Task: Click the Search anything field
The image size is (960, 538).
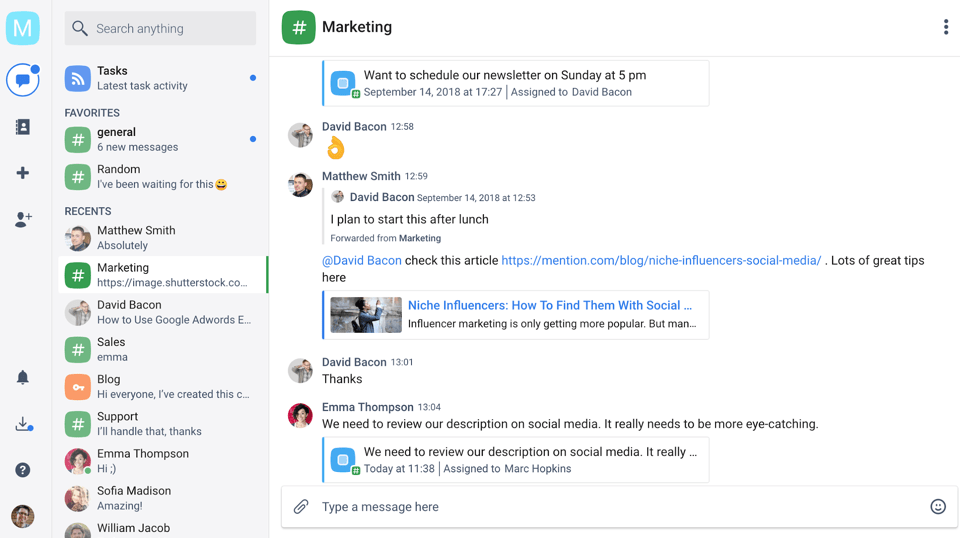Action: click(160, 29)
